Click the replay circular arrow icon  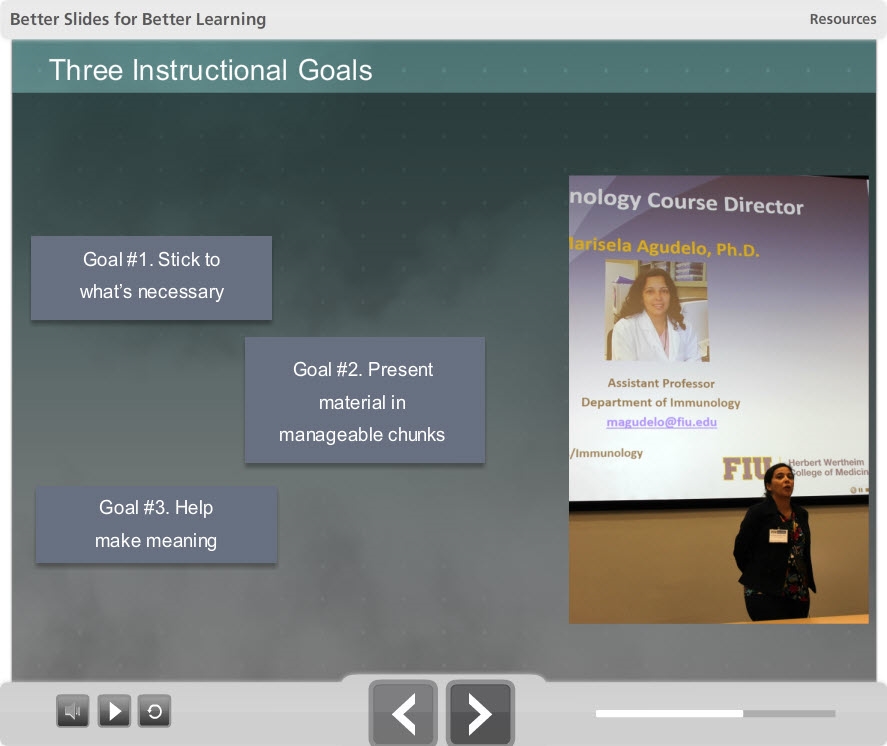pos(154,711)
